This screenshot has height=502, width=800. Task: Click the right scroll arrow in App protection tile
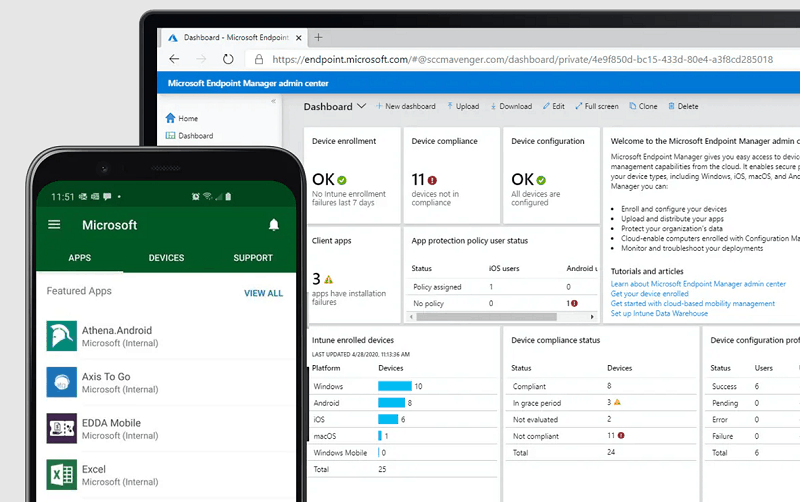[x=592, y=317]
